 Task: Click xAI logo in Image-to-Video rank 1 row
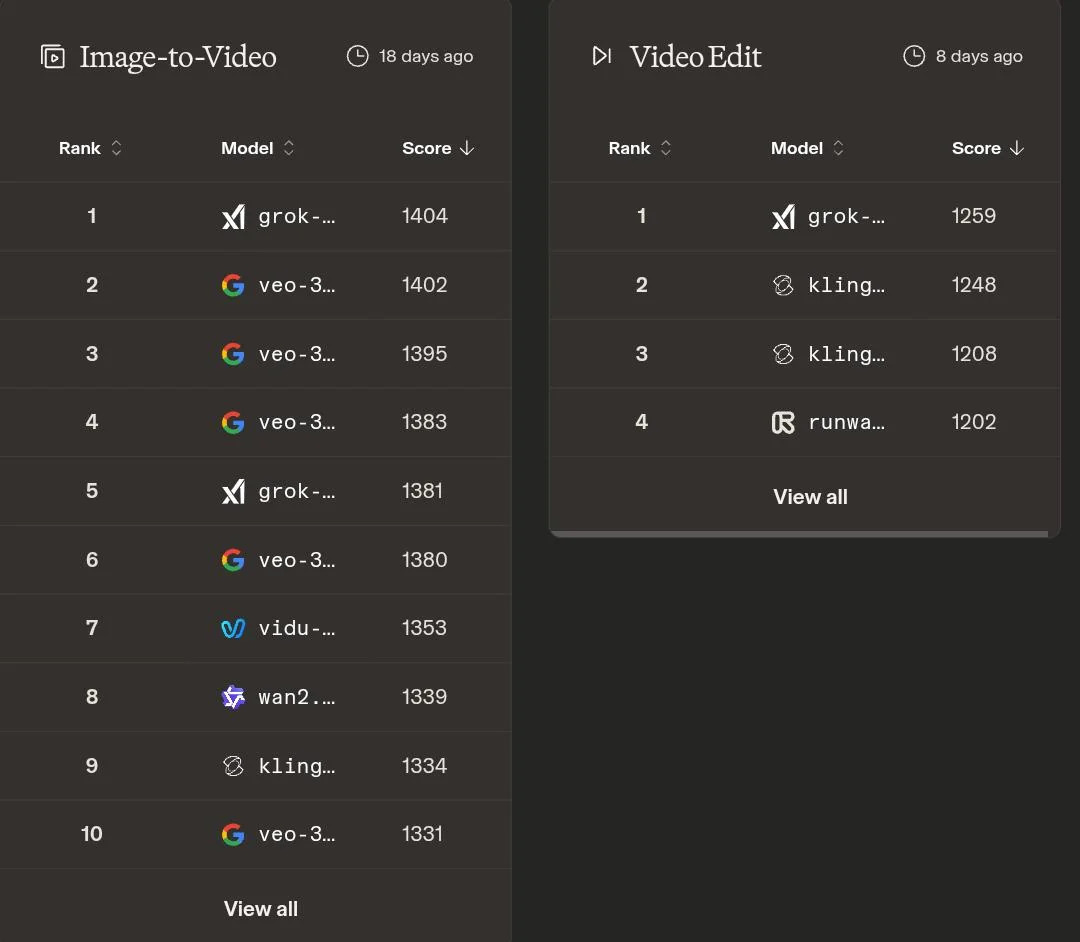(233, 217)
